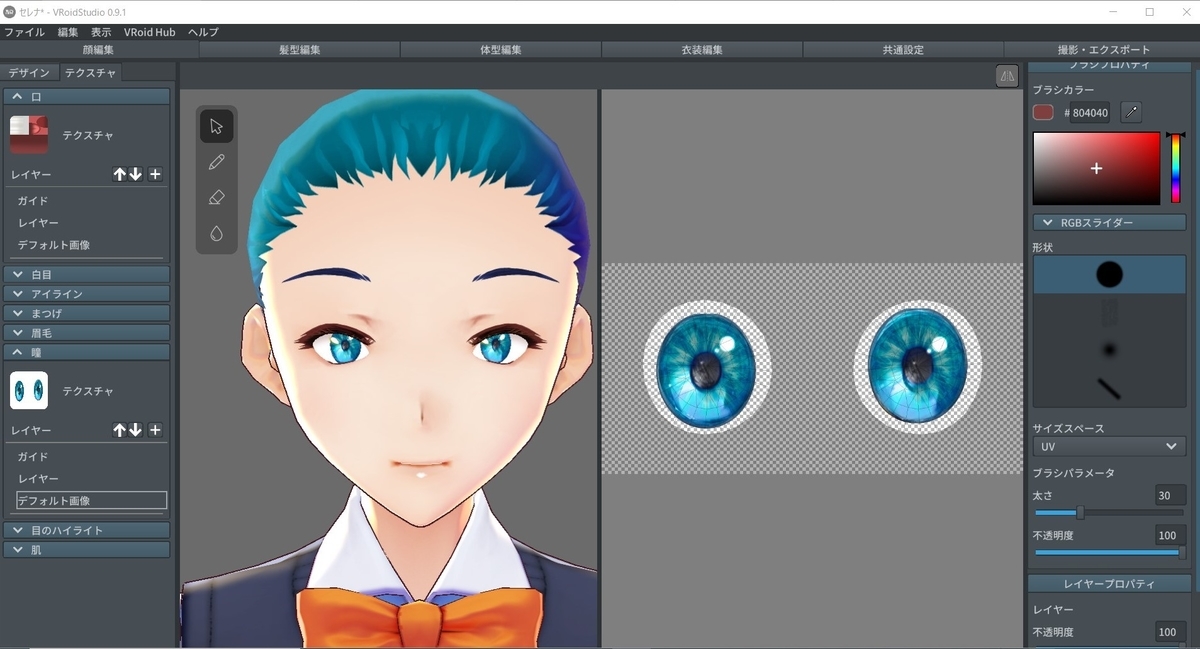Choose the diagonal line brush shape
The width and height of the screenshot is (1200, 649).
coord(1109,388)
